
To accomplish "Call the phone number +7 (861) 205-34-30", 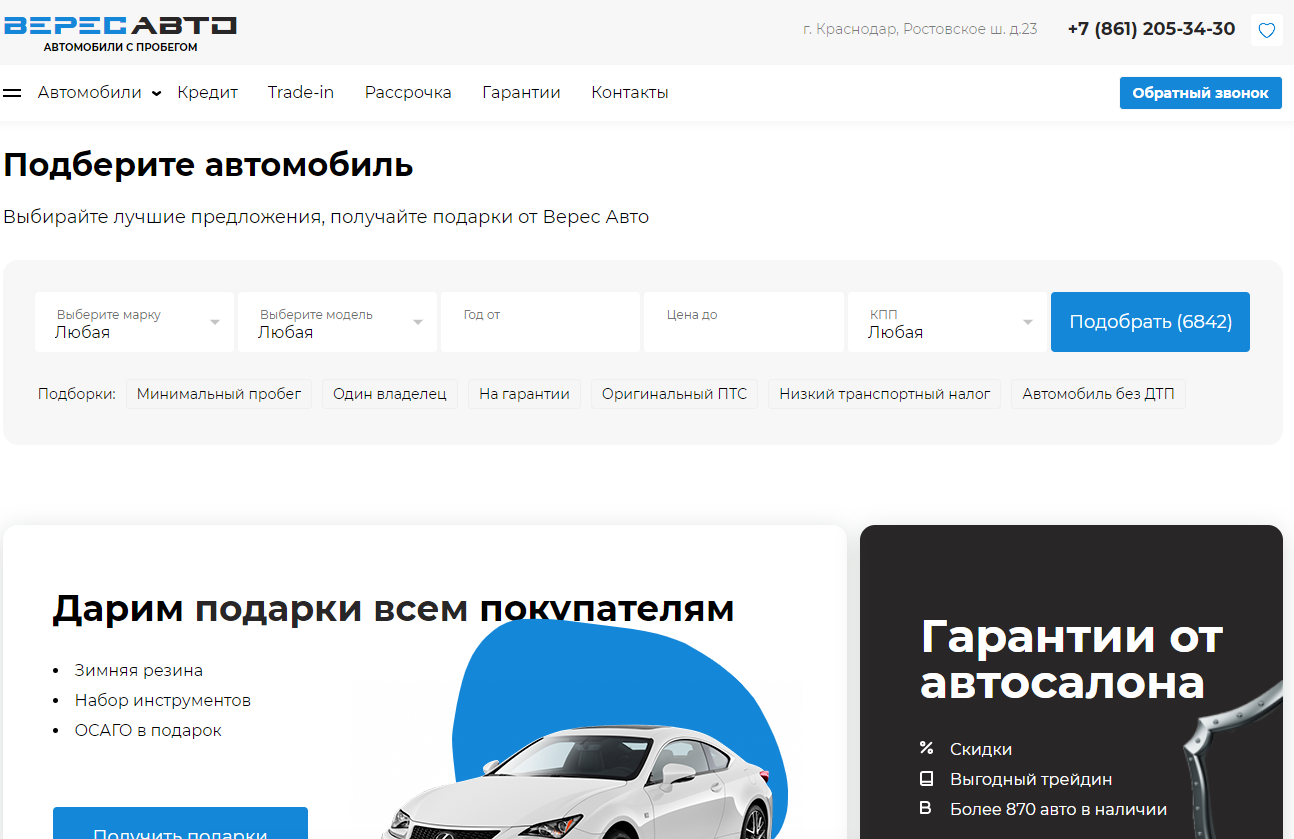I will [x=1151, y=29].
